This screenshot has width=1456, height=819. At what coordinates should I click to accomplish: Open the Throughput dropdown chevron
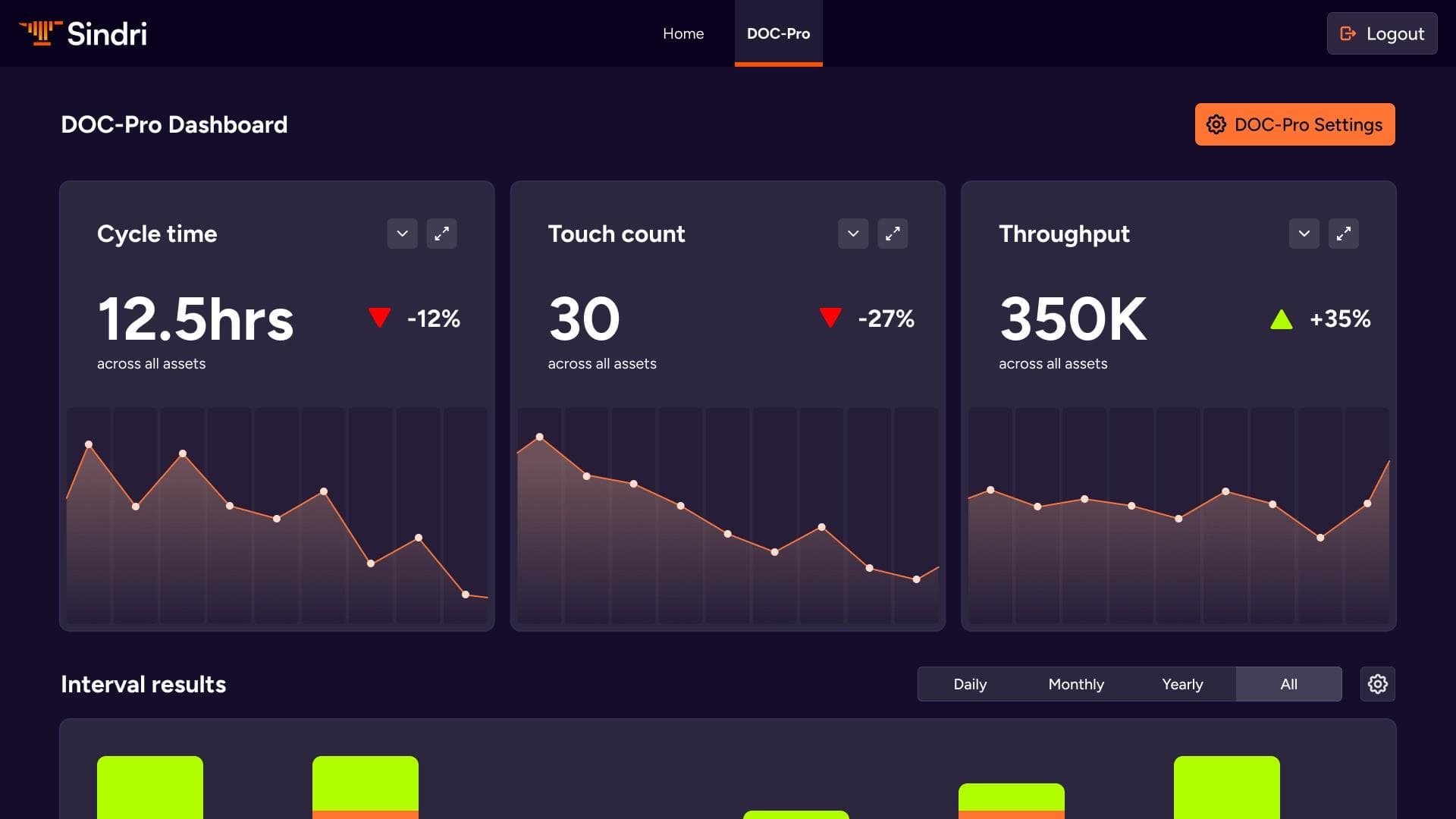tap(1304, 234)
